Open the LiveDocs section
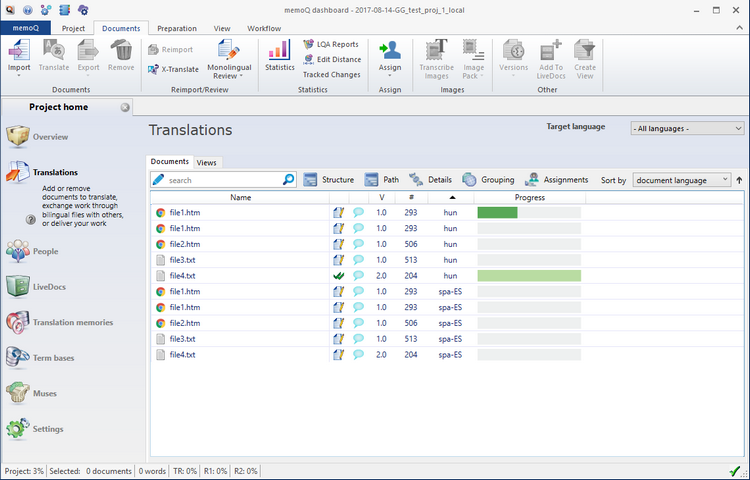This screenshot has width=750, height=480. [55, 287]
